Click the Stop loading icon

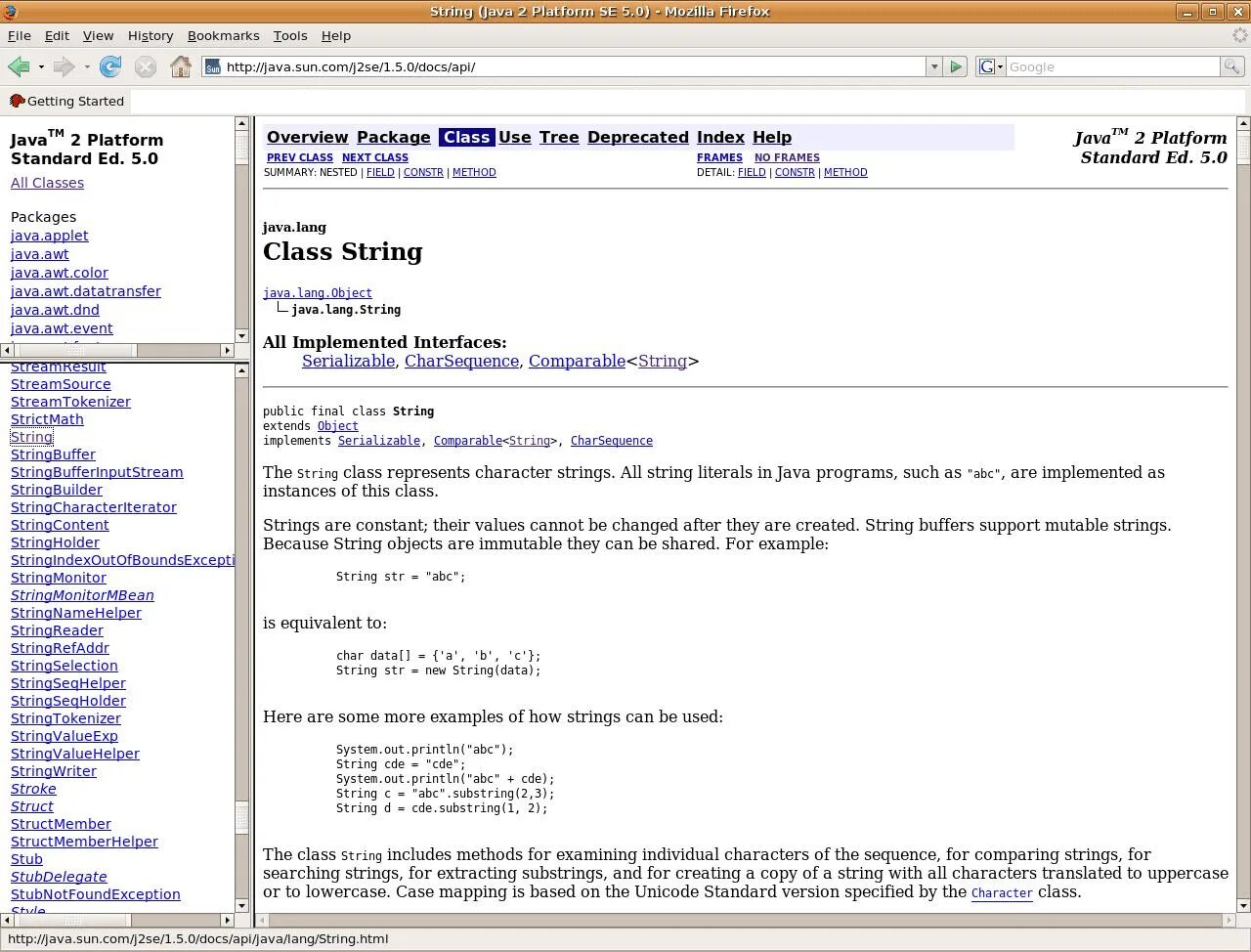[x=146, y=66]
